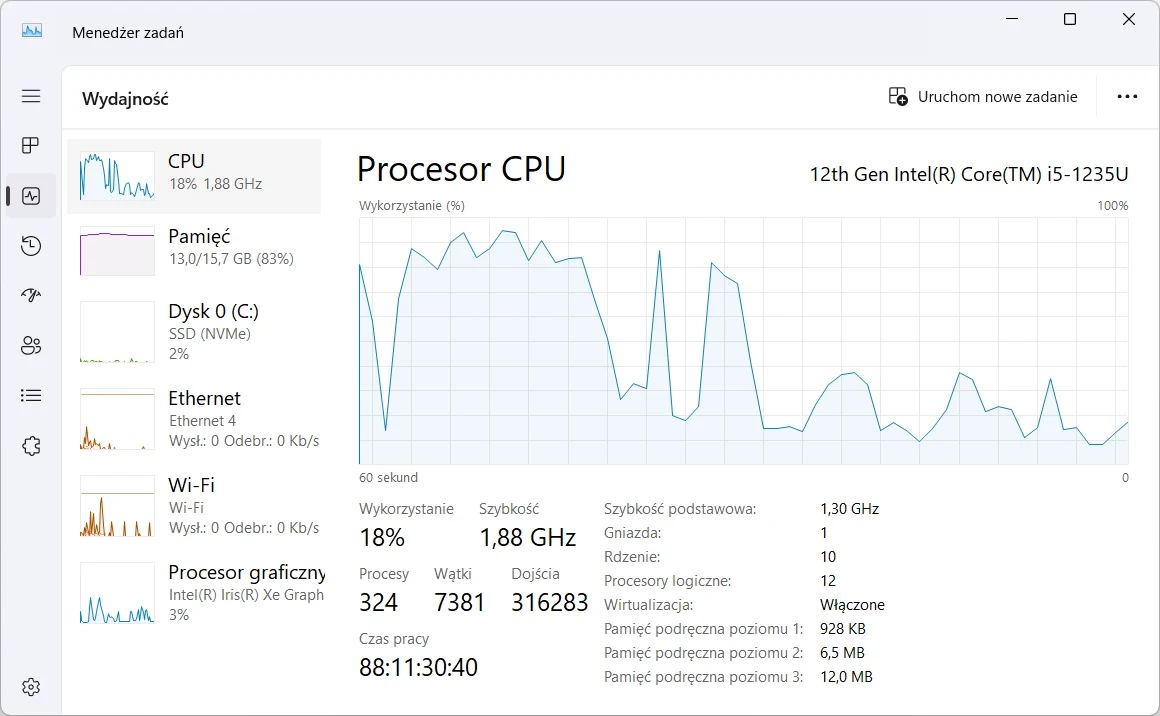Select Dysk 0 (C:) entry
The image size is (1160, 716).
coord(195,332)
